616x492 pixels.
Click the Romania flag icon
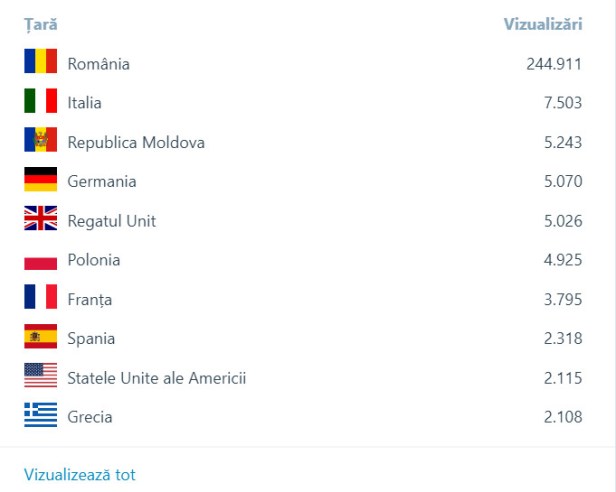pyautogui.click(x=40, y=63)
